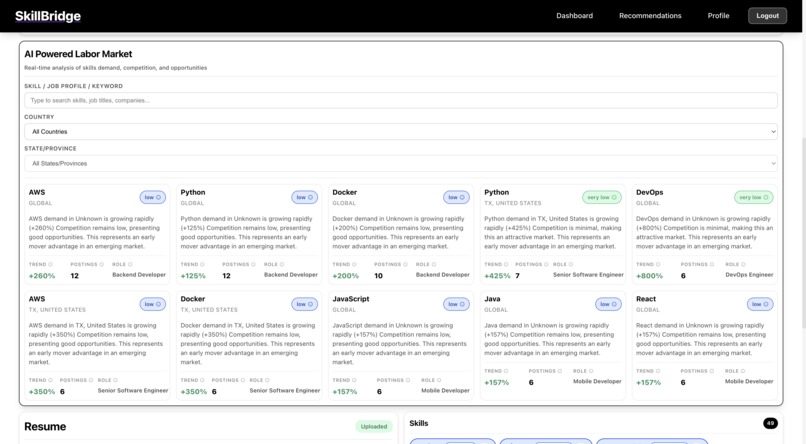Click the POSTINGS info icon in JavaScript card

click(x=408, y=380)
